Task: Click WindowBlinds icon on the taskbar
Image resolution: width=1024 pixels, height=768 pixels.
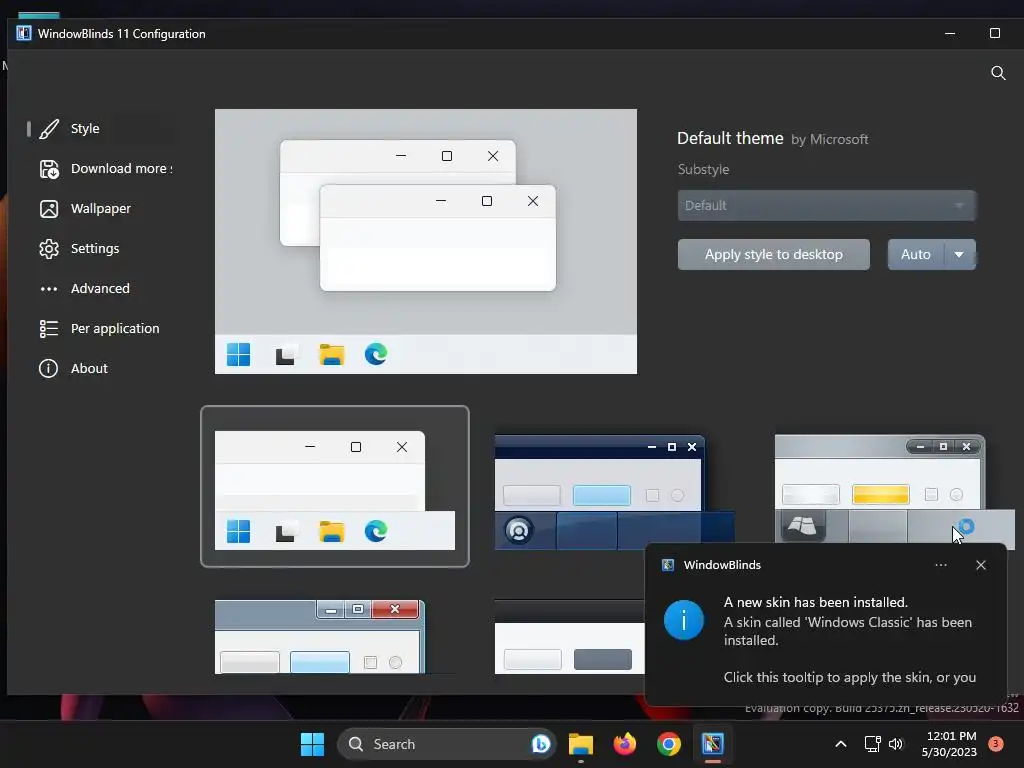Action: pyautogui.click(x=712, y=744)
